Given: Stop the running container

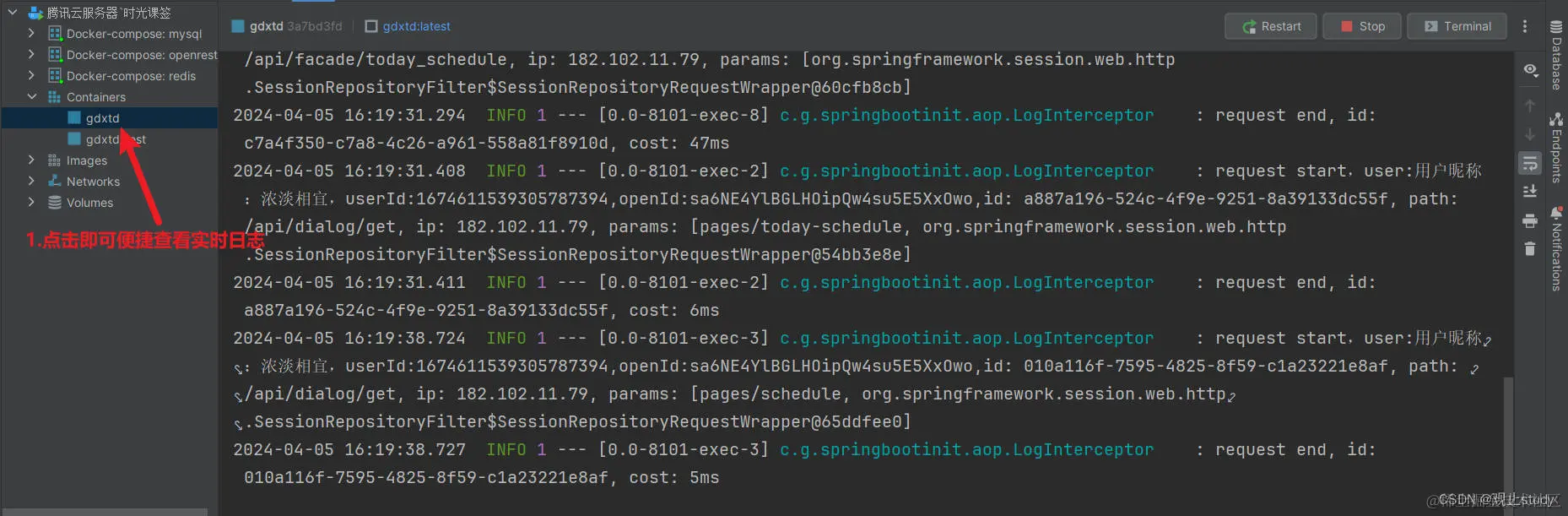Looking at the screenshot, I should (1362, 26).
